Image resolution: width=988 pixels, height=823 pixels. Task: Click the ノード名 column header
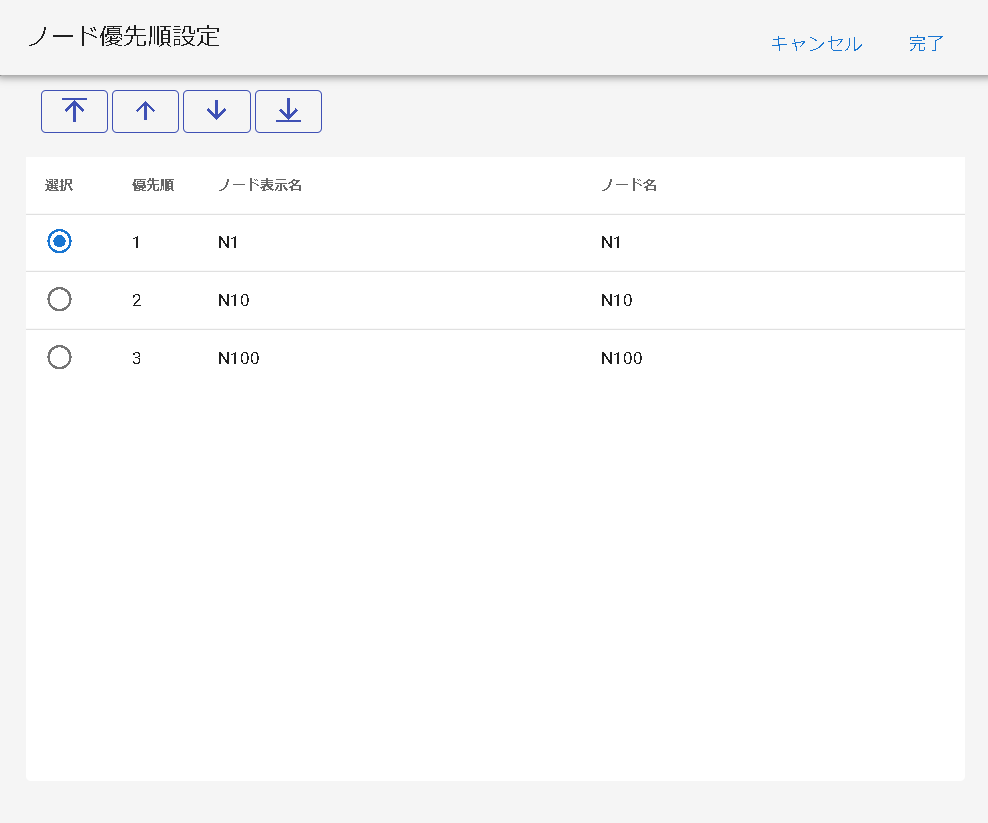628,185
